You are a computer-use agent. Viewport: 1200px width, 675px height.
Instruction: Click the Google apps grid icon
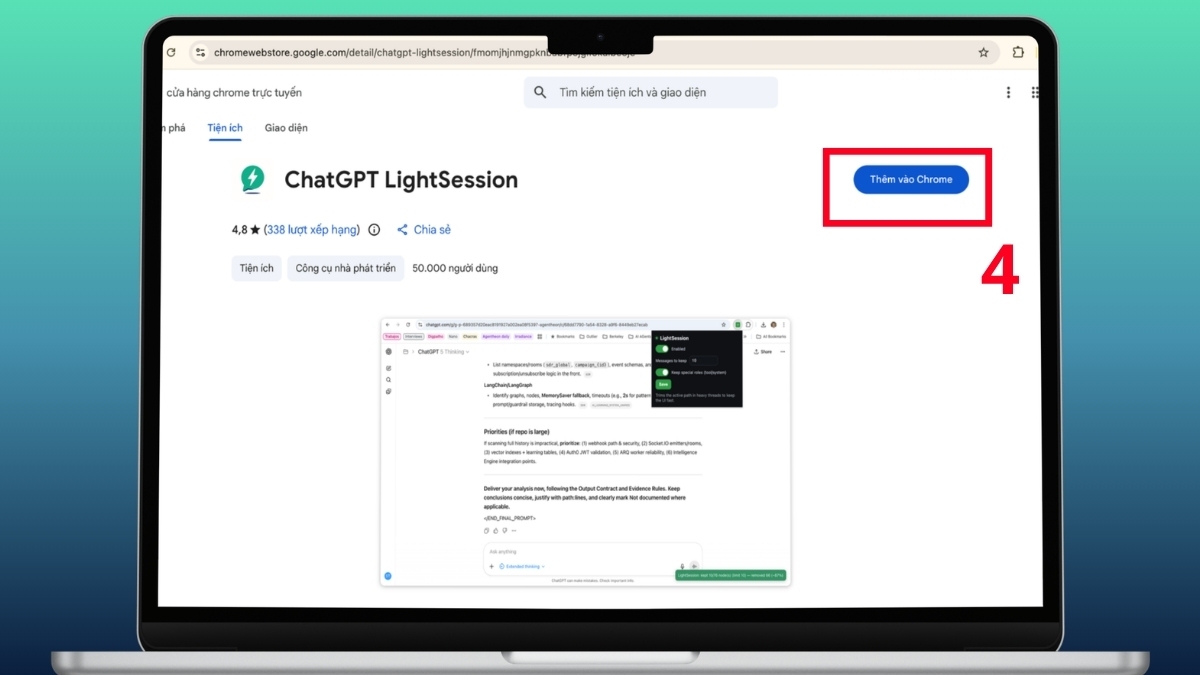[x=1036, y=92]
